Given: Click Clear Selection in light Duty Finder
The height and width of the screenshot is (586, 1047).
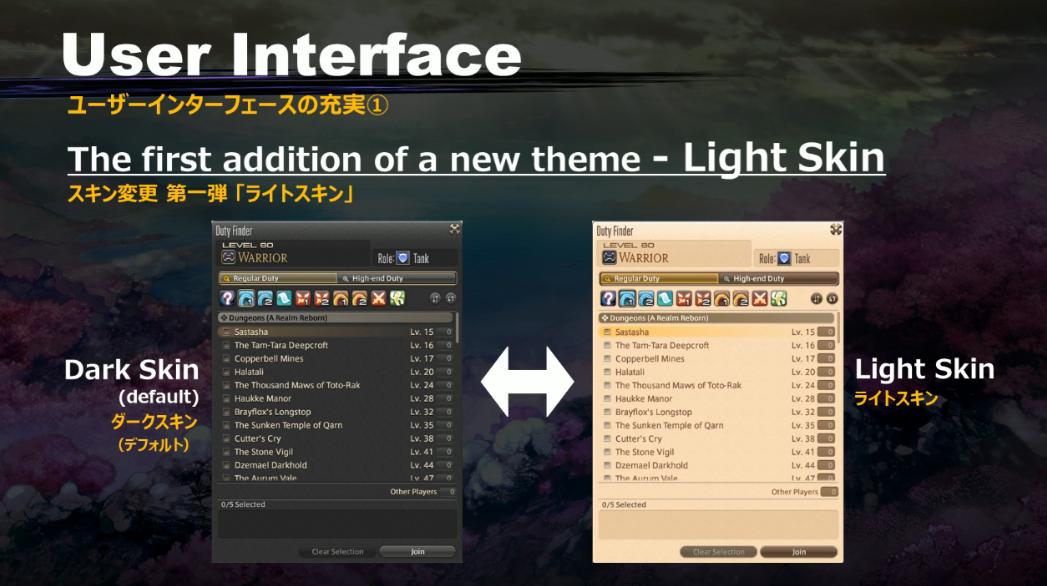Looking at the screenshot, I should pyautogui.click(x=718, y=552).
